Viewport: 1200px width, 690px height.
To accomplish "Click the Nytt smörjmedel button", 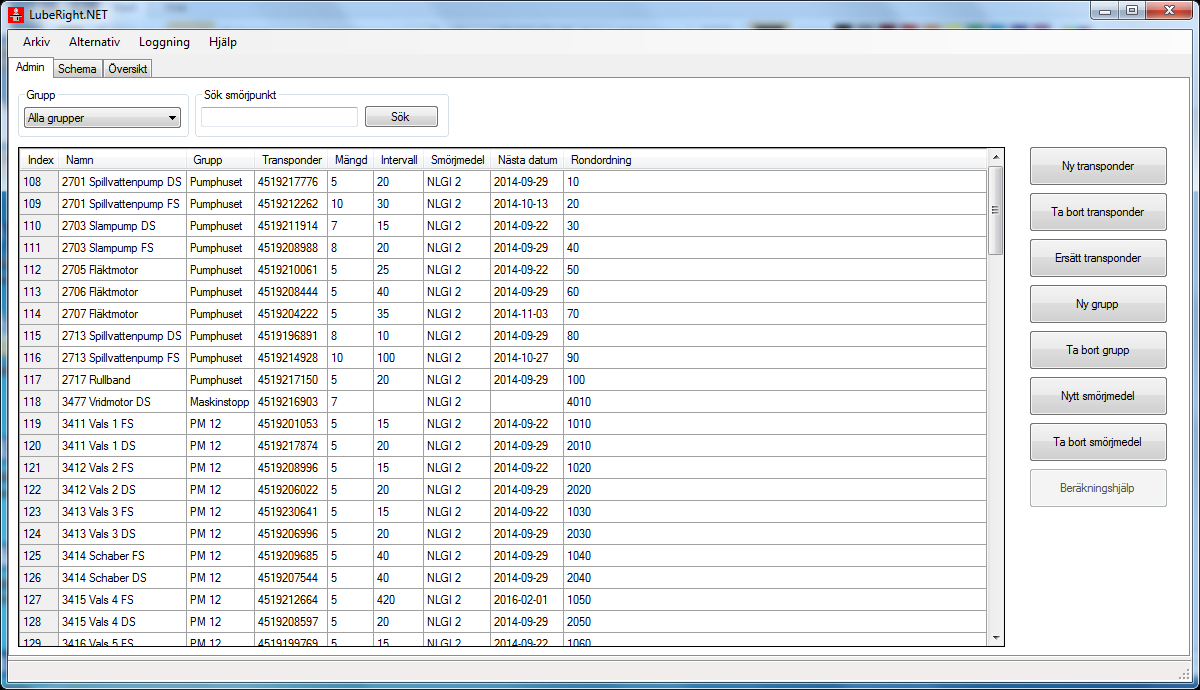I will click(1098, 396).
